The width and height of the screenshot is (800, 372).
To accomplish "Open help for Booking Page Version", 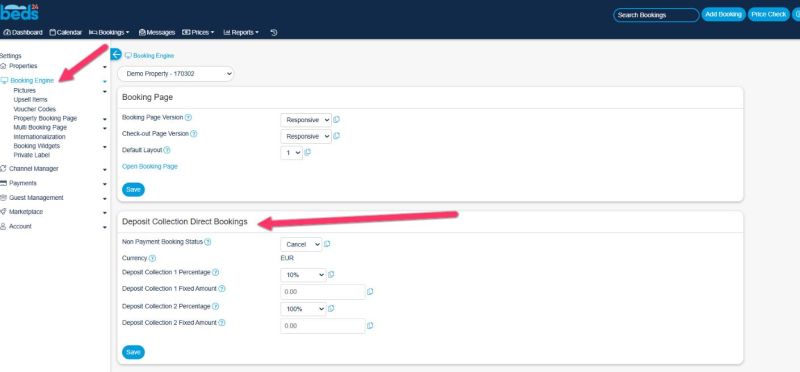I will coord(188,117).
